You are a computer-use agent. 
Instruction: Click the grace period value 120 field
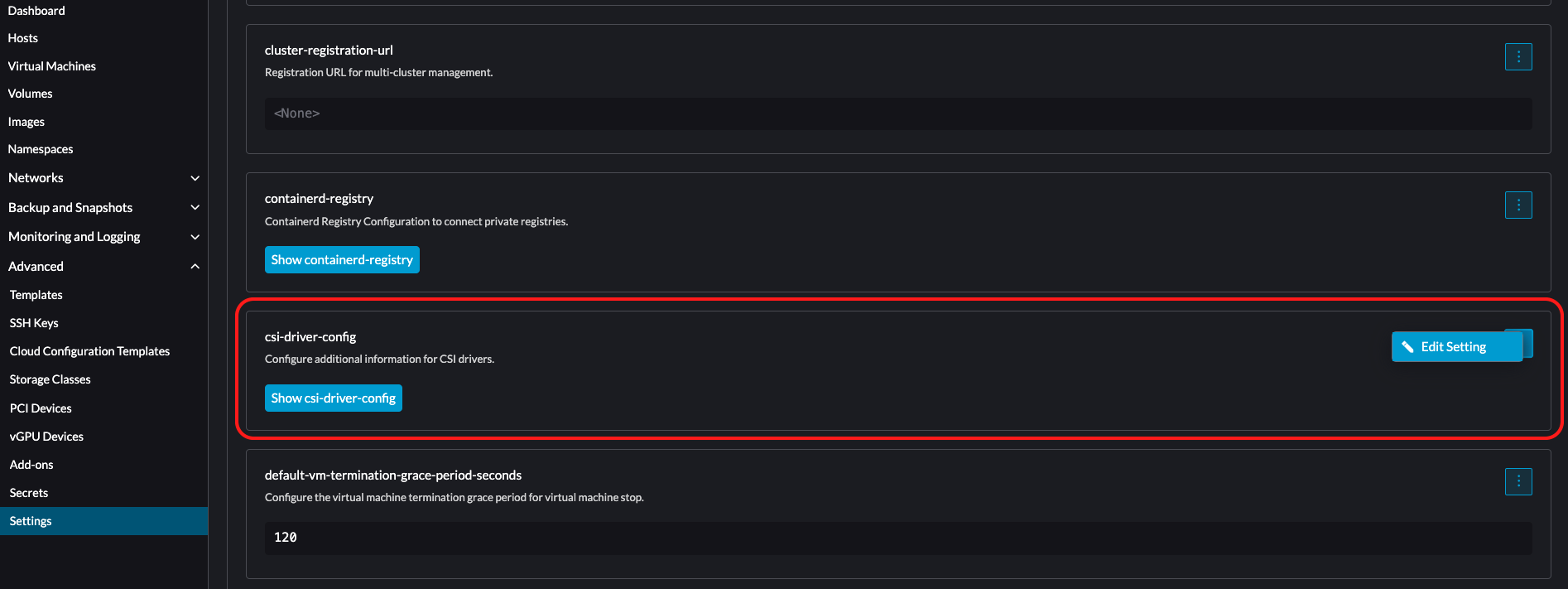(x=897, y=538)
